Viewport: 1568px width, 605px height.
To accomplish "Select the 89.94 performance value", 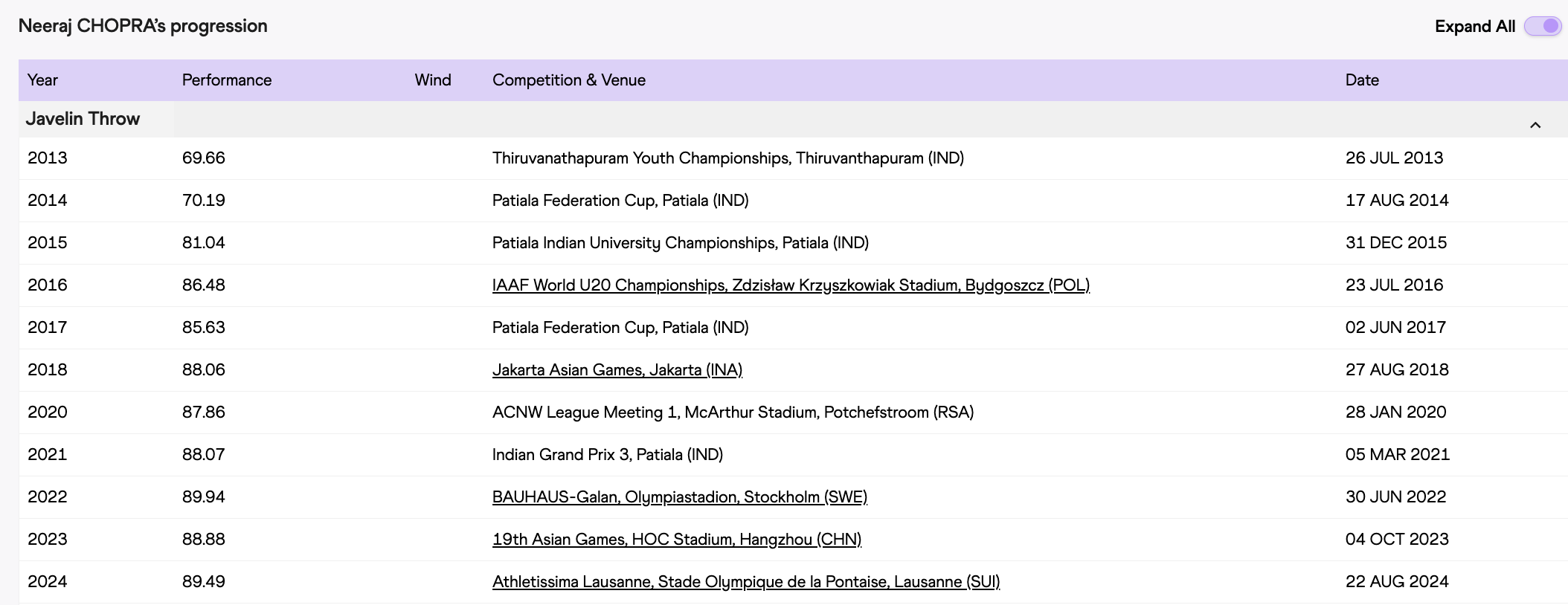I will point(204,497).
